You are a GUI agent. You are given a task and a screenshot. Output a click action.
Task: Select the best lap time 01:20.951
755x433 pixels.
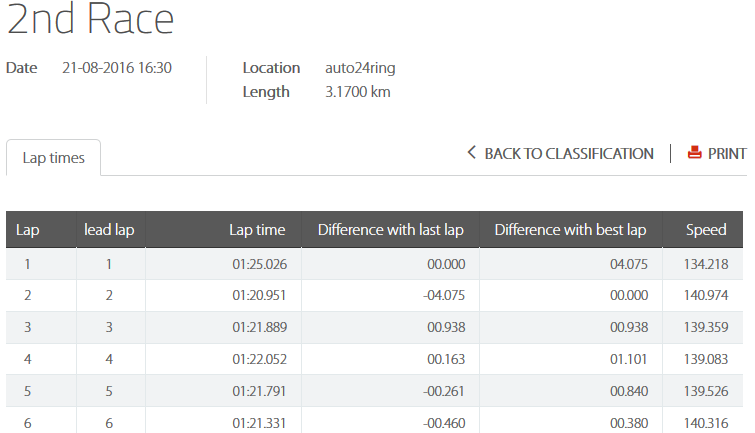tap(259, 295)
